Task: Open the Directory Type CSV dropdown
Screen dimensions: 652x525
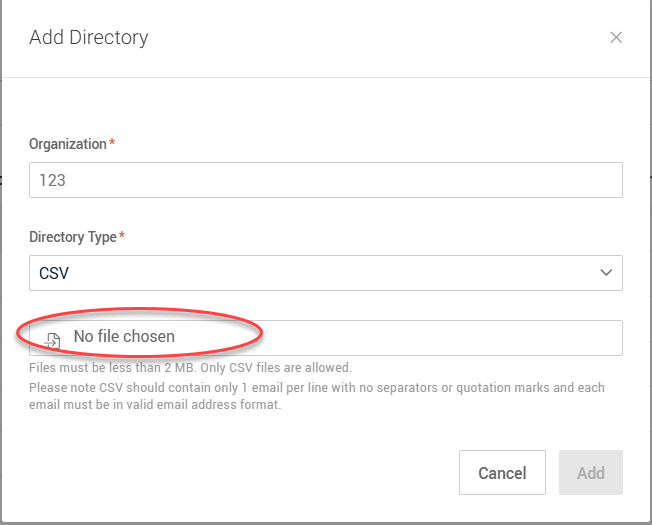Action: pos(325,273)
